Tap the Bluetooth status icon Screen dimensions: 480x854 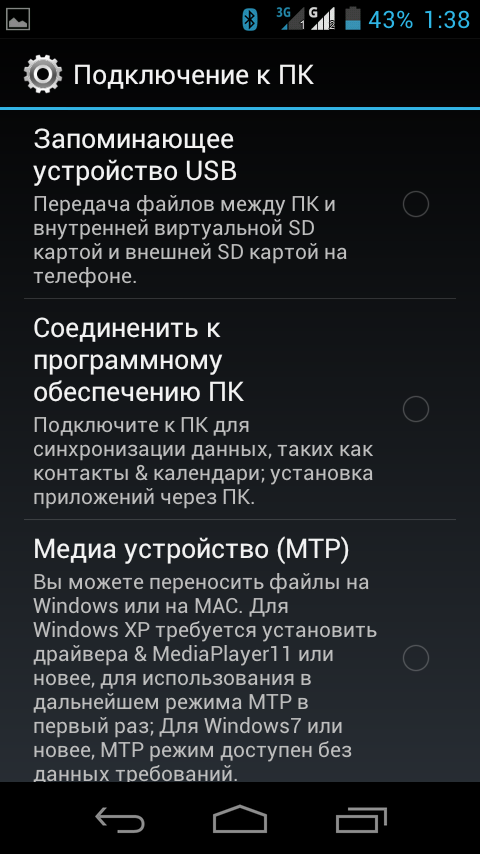(x=250, y=20)
